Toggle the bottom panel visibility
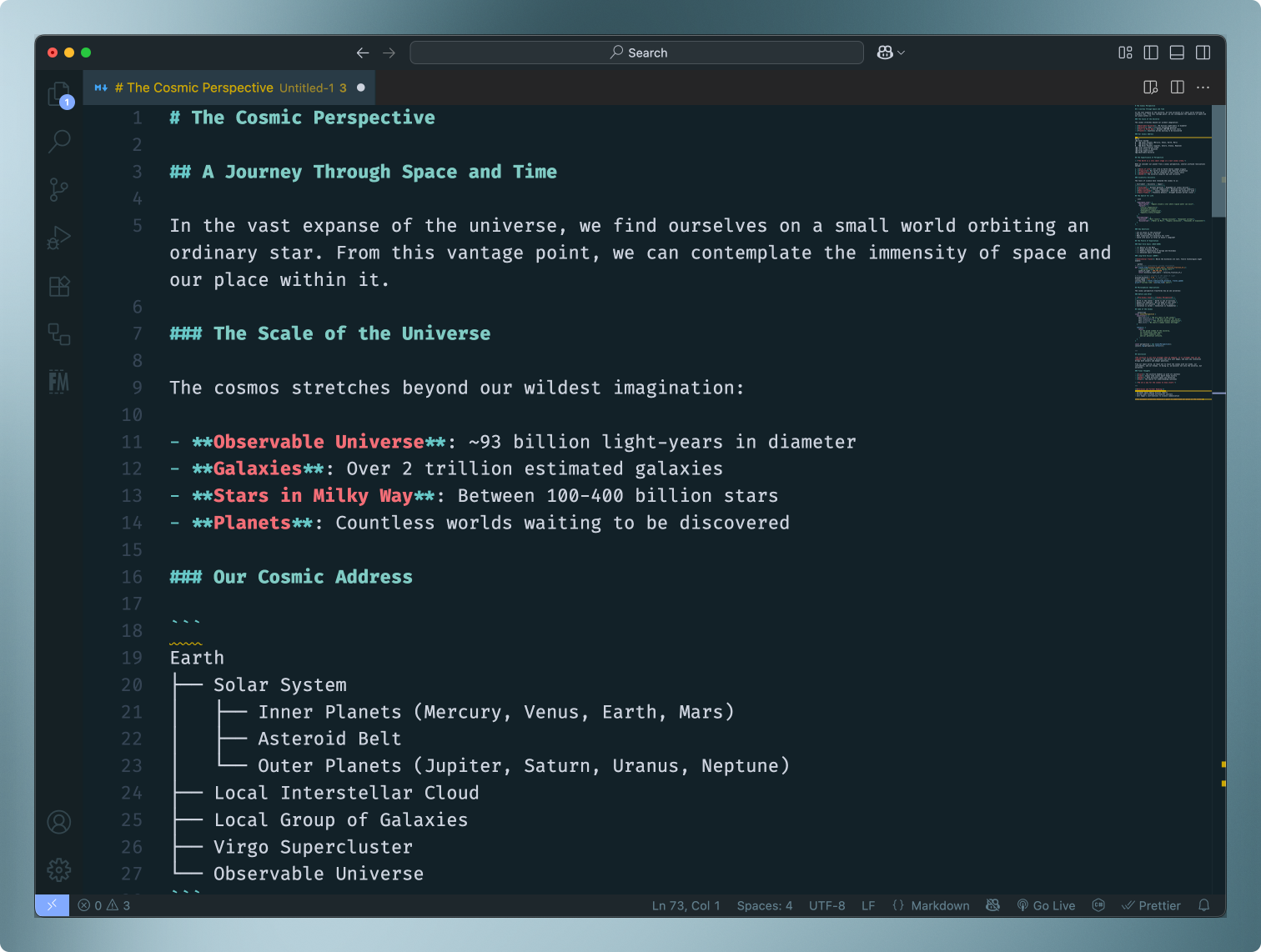 pyautogui.click(x=1177, y=53)
